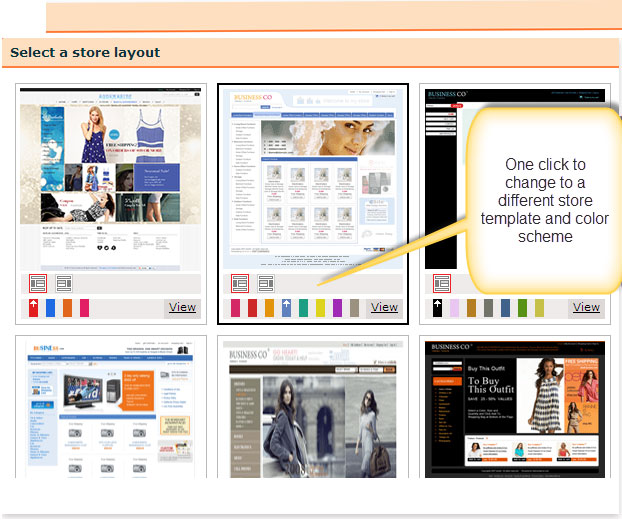Click layout icon under the black sidebar template

click(x=442, y=283)
